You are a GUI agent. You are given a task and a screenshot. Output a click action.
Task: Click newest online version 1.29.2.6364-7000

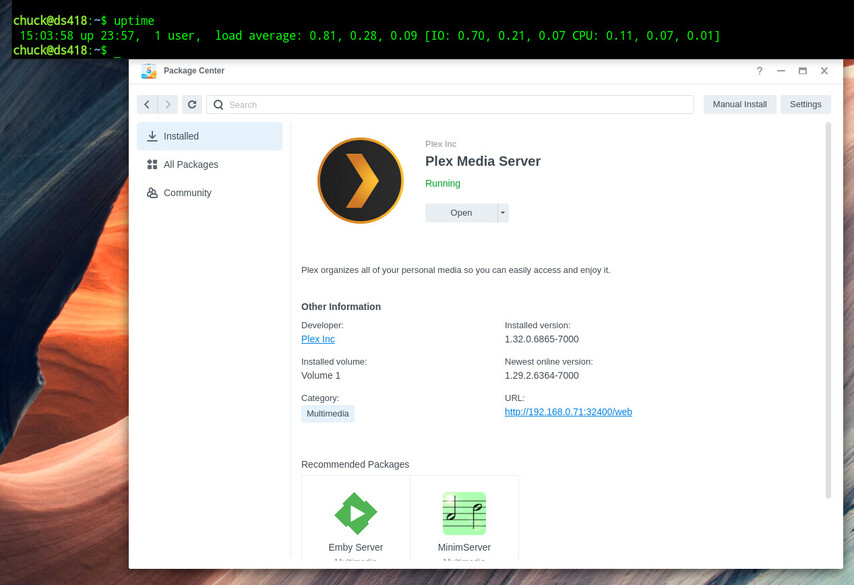pyautogui.click(x=541, y=375)
